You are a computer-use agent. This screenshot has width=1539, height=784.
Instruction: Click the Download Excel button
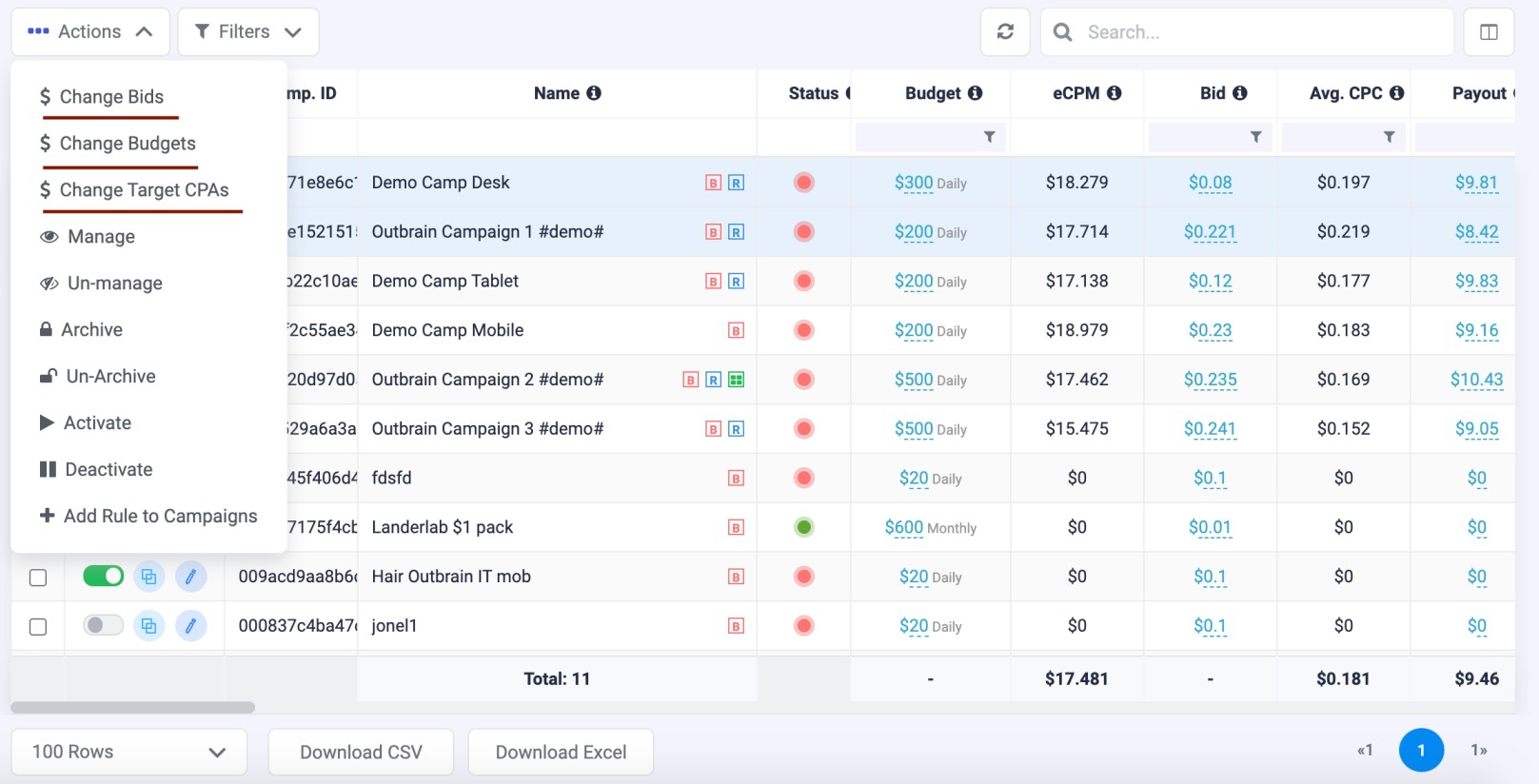pos(561,752)
